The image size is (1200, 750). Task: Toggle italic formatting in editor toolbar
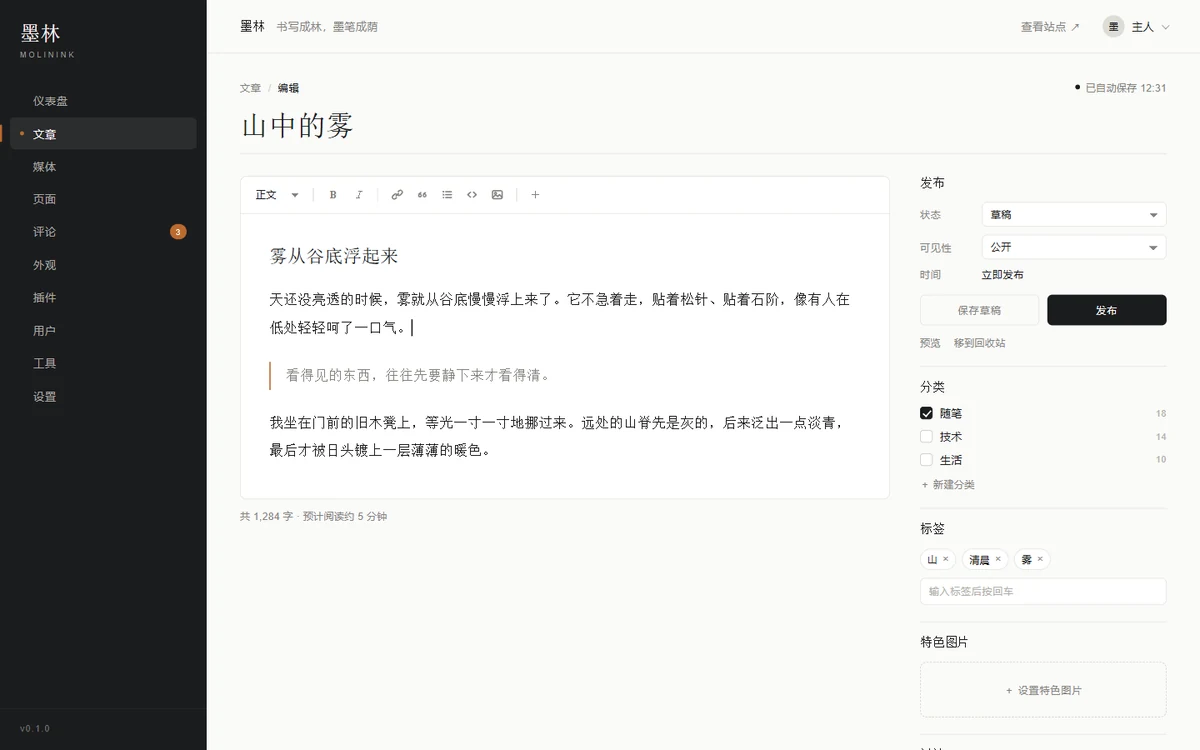(x=359, y=195)
